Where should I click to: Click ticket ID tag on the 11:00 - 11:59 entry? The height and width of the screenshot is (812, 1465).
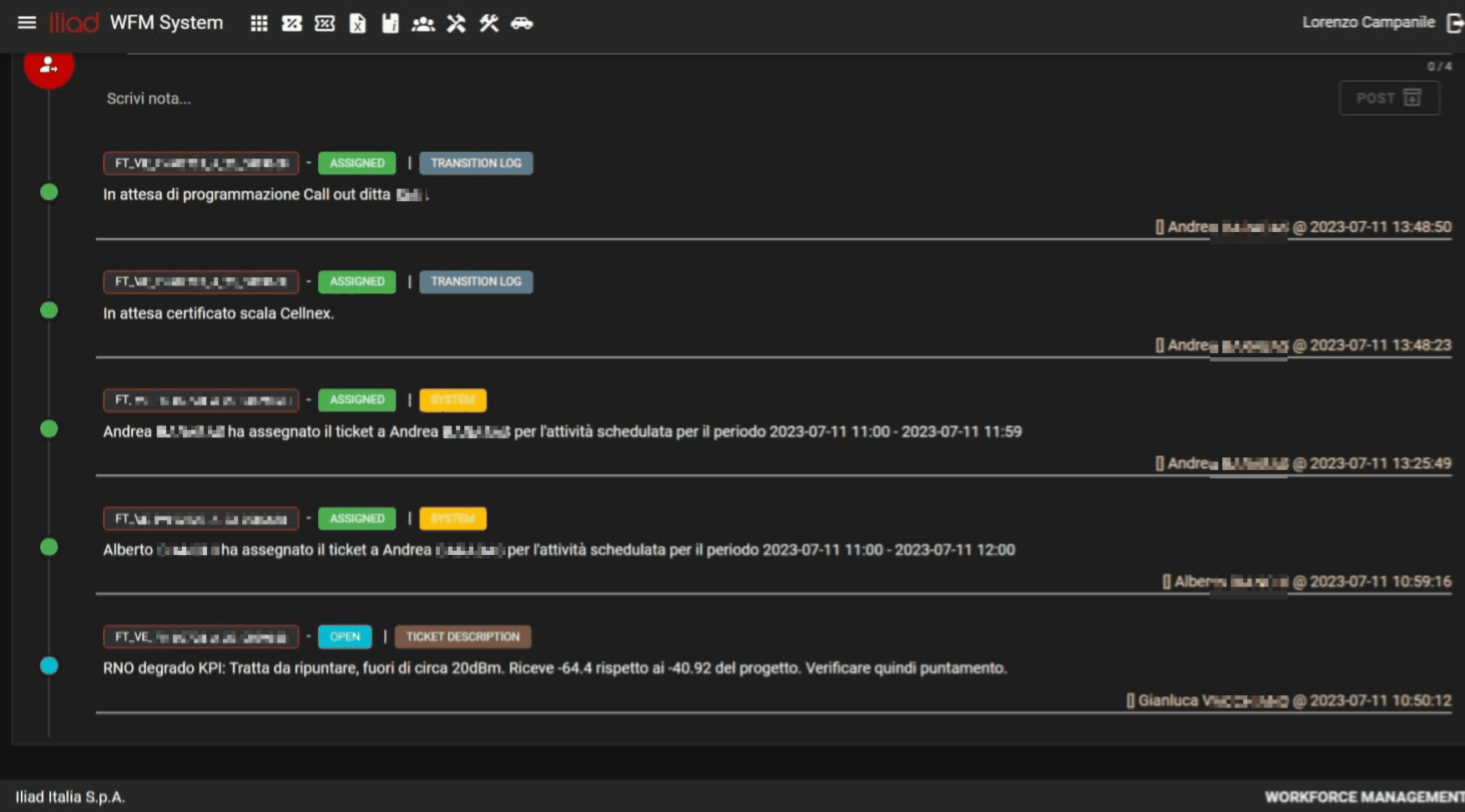click(x=201, y=400)
